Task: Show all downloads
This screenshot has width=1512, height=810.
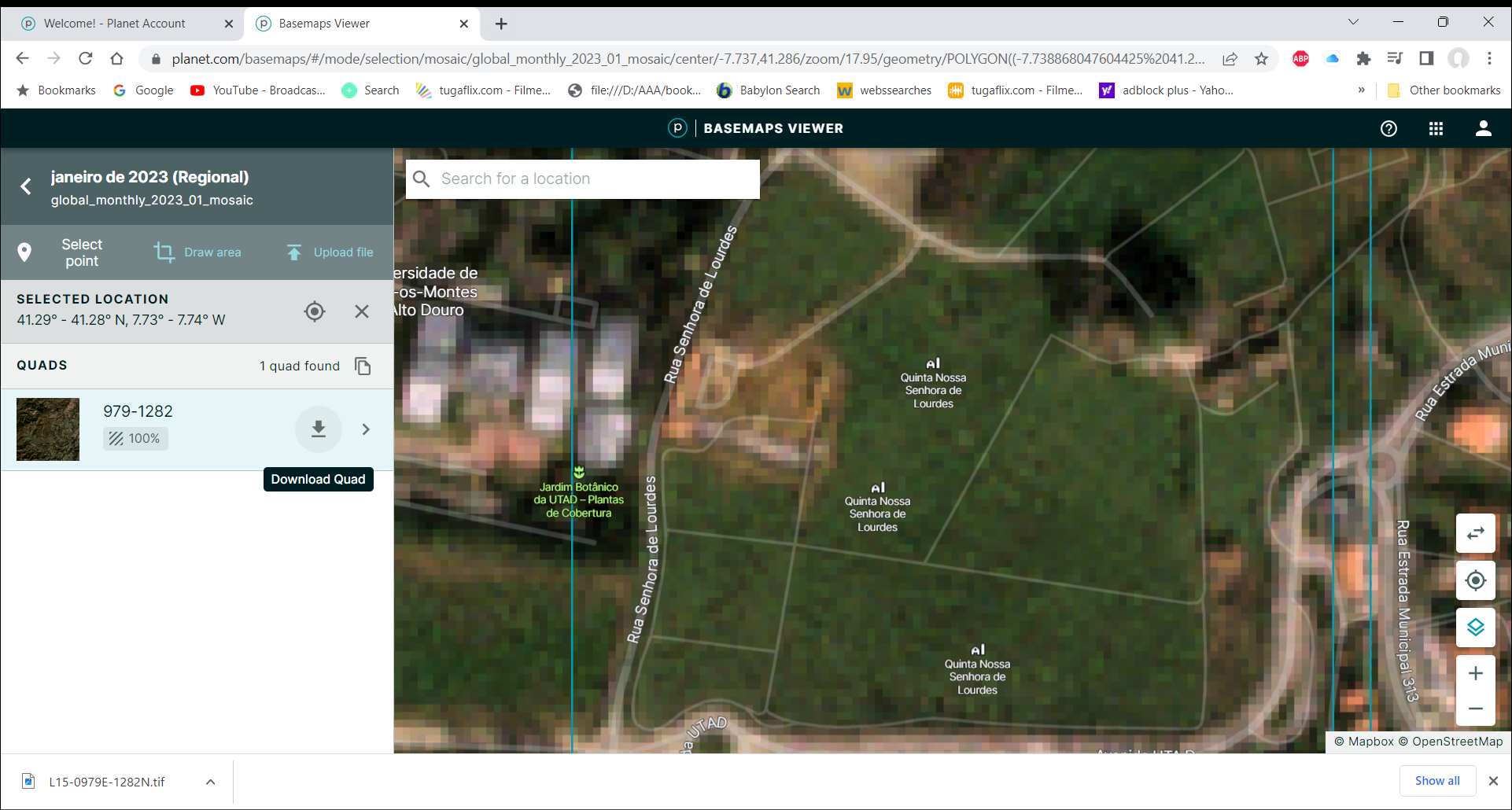Action: tap(1437, 781)
